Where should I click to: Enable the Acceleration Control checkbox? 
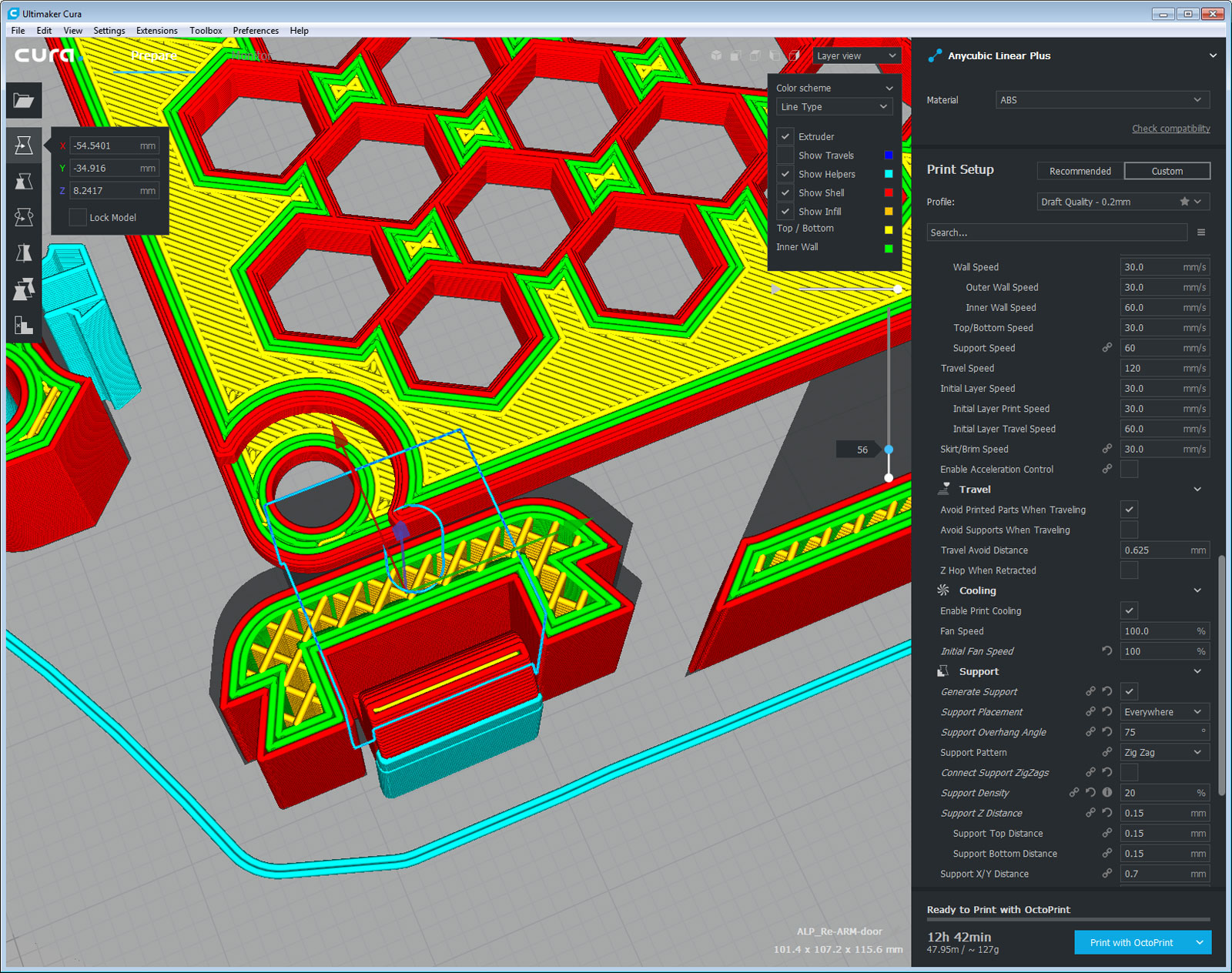[x=1129, y=469]
